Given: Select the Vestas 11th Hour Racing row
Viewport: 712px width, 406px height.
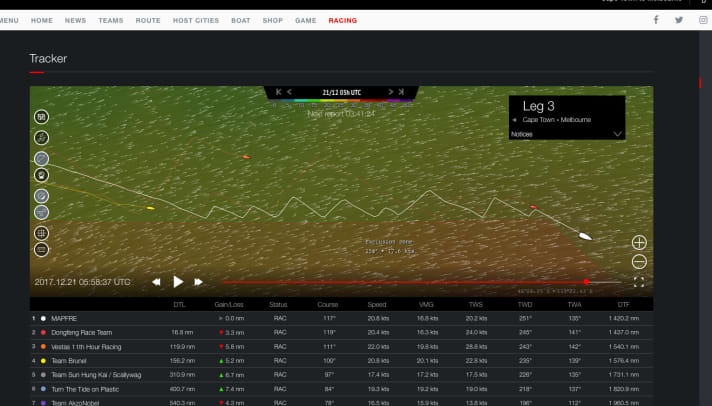Looking at the screenshot, I should [341, 347].
